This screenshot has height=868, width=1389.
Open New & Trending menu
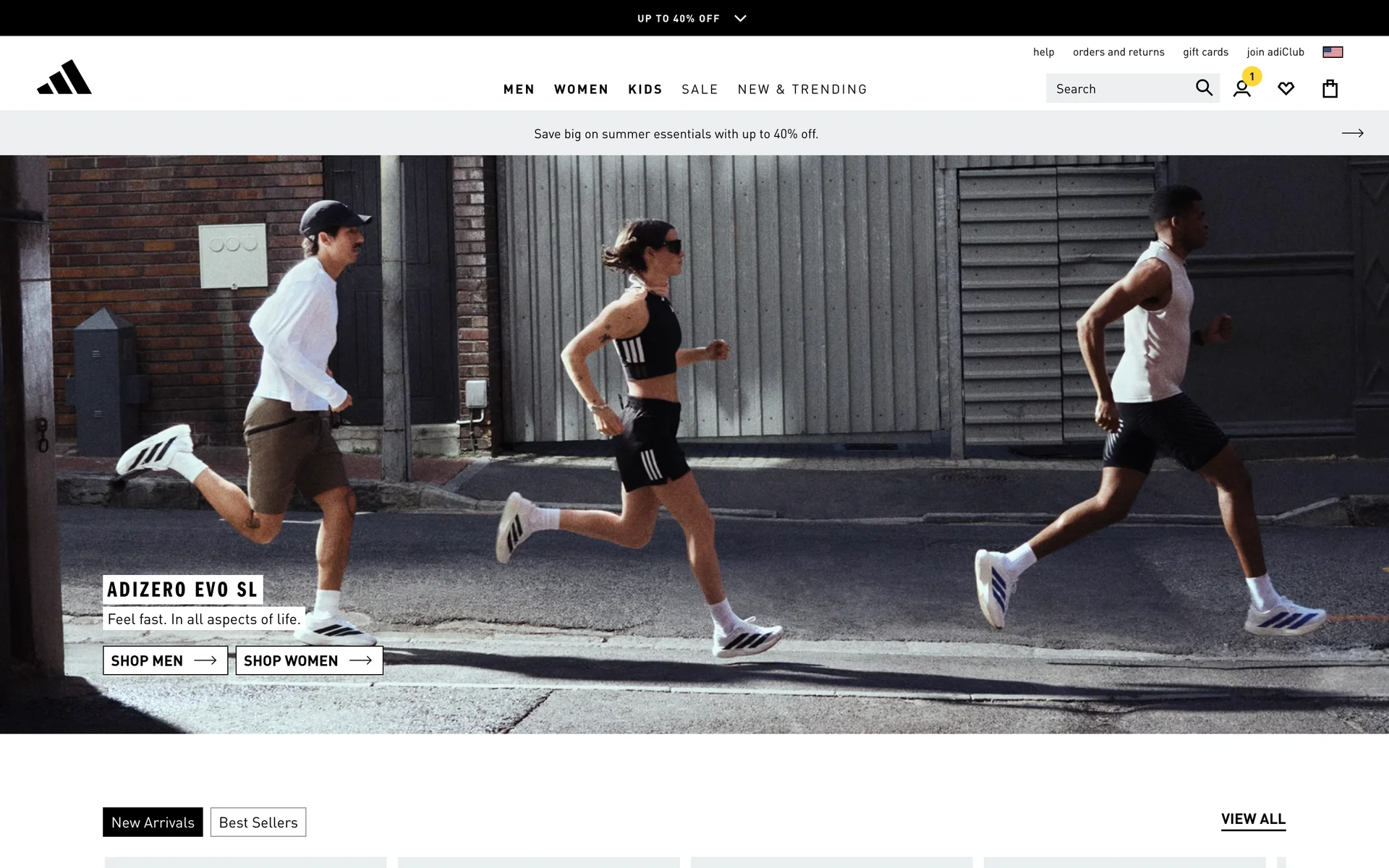802,89
